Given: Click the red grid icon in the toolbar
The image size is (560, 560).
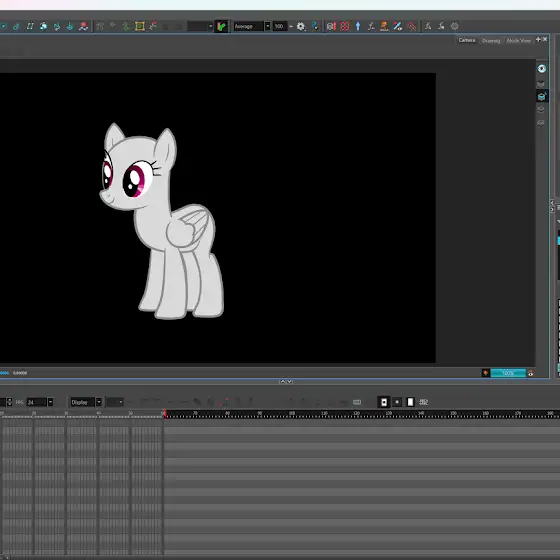Looking at the screenshot, I should (x=345, y=26).
